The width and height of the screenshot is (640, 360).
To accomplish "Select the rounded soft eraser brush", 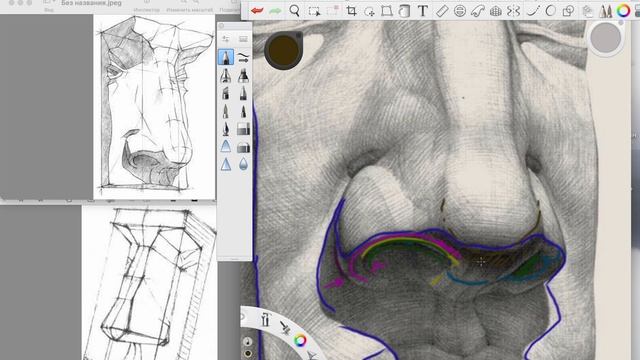I will pos(243,147).
